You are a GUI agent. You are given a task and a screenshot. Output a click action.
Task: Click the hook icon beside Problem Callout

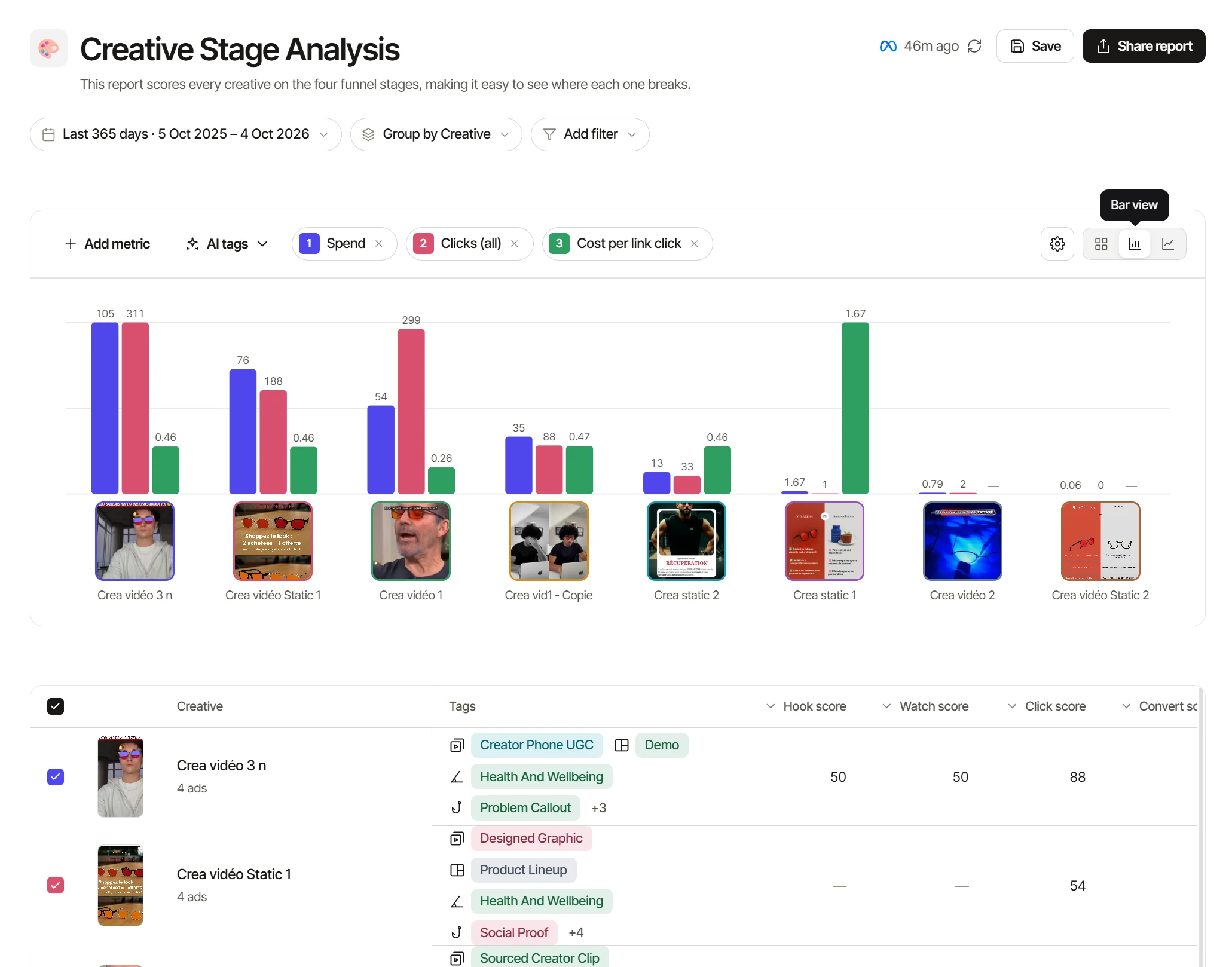(457, 808)
